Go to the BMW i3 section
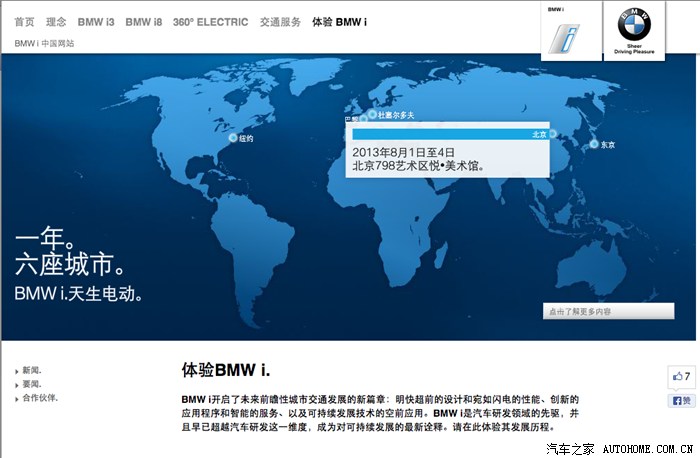The image size is (700, 458). coord(96,21)
